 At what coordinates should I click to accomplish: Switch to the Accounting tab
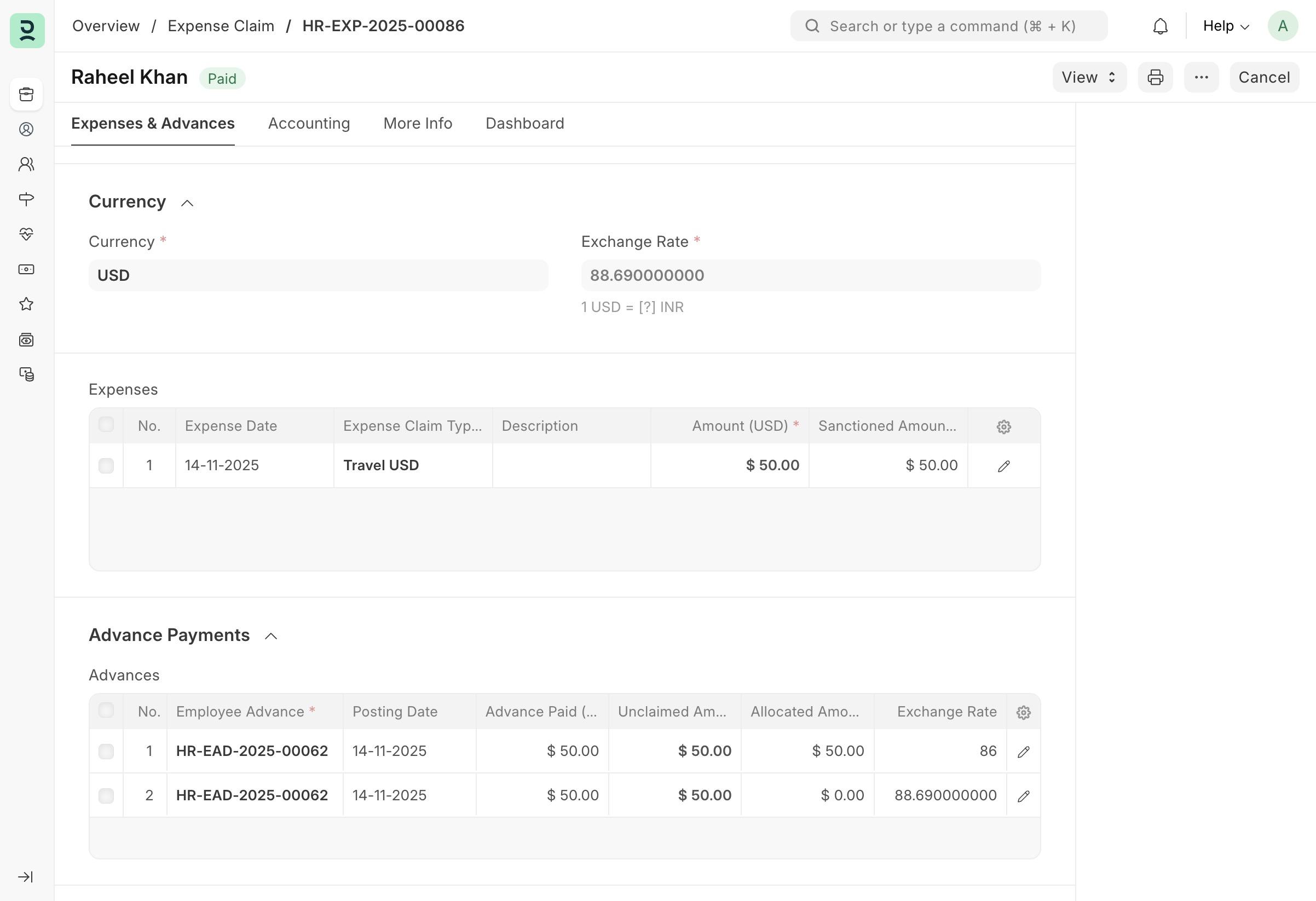click(309, 124)
